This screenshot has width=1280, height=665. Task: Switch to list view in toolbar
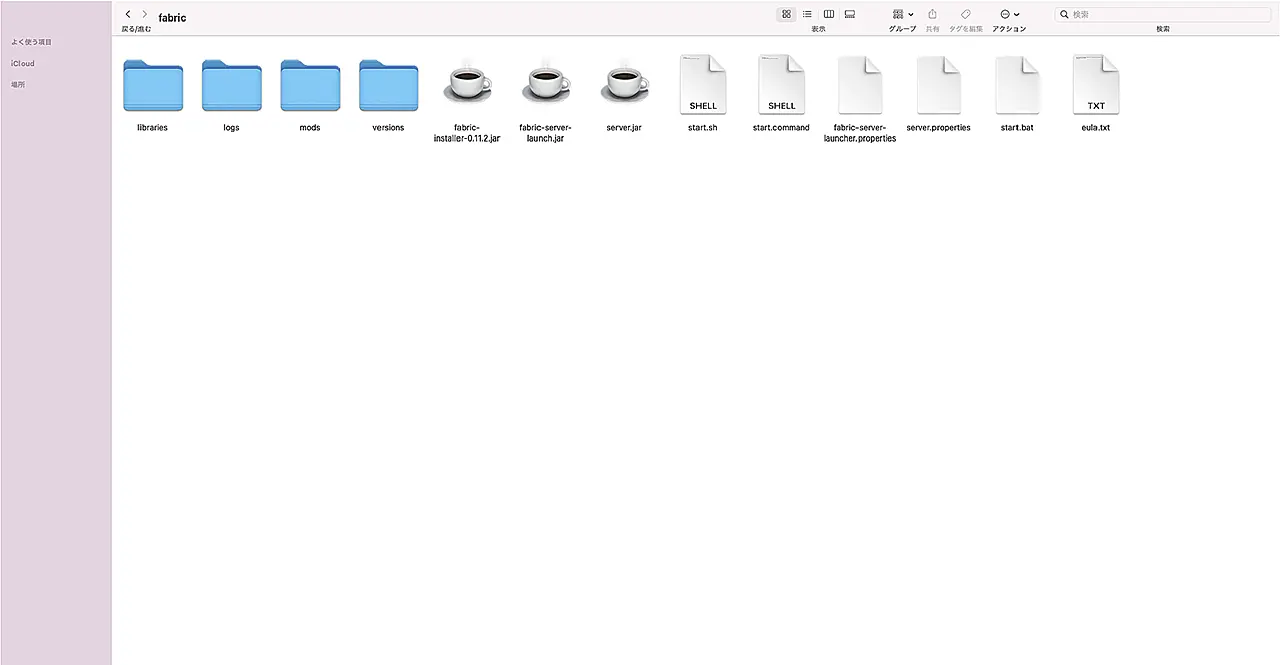pos(807,14)
